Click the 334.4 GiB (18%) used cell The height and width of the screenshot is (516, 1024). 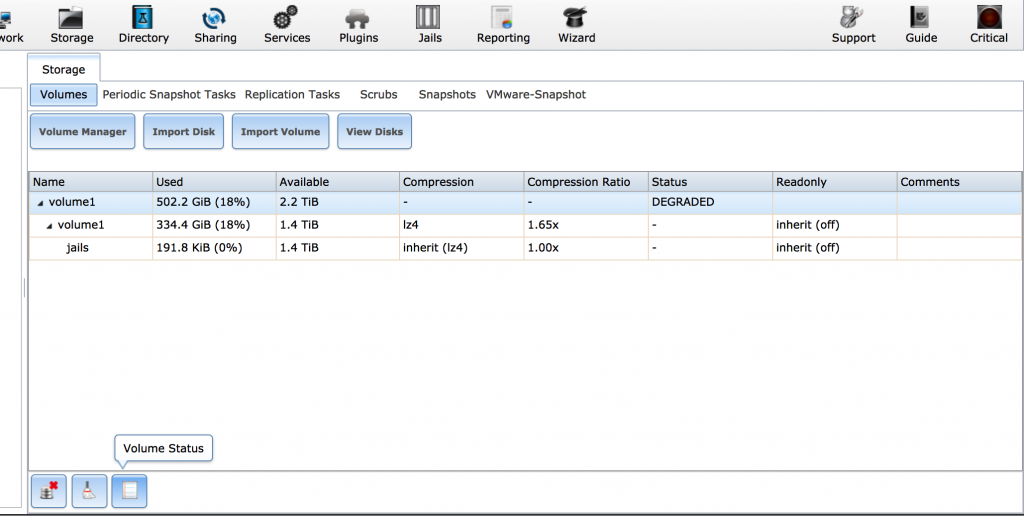pyautogui.click(x=214, y=225)
